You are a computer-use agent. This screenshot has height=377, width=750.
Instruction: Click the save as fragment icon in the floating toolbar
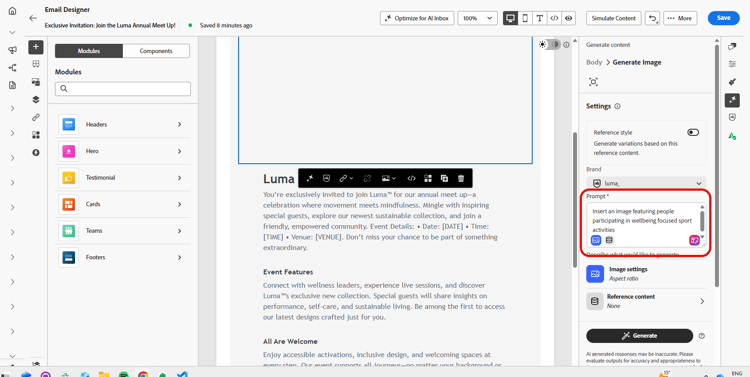pos(428,178)
